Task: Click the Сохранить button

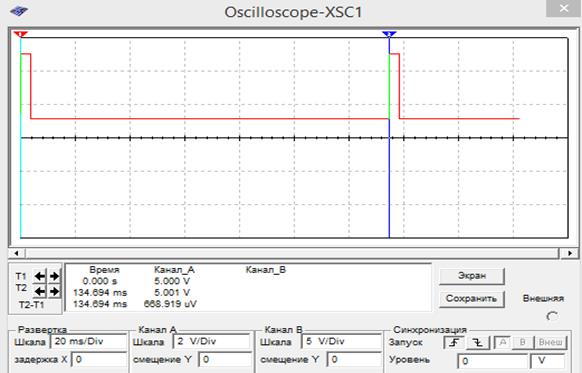Action: [472, 299]
